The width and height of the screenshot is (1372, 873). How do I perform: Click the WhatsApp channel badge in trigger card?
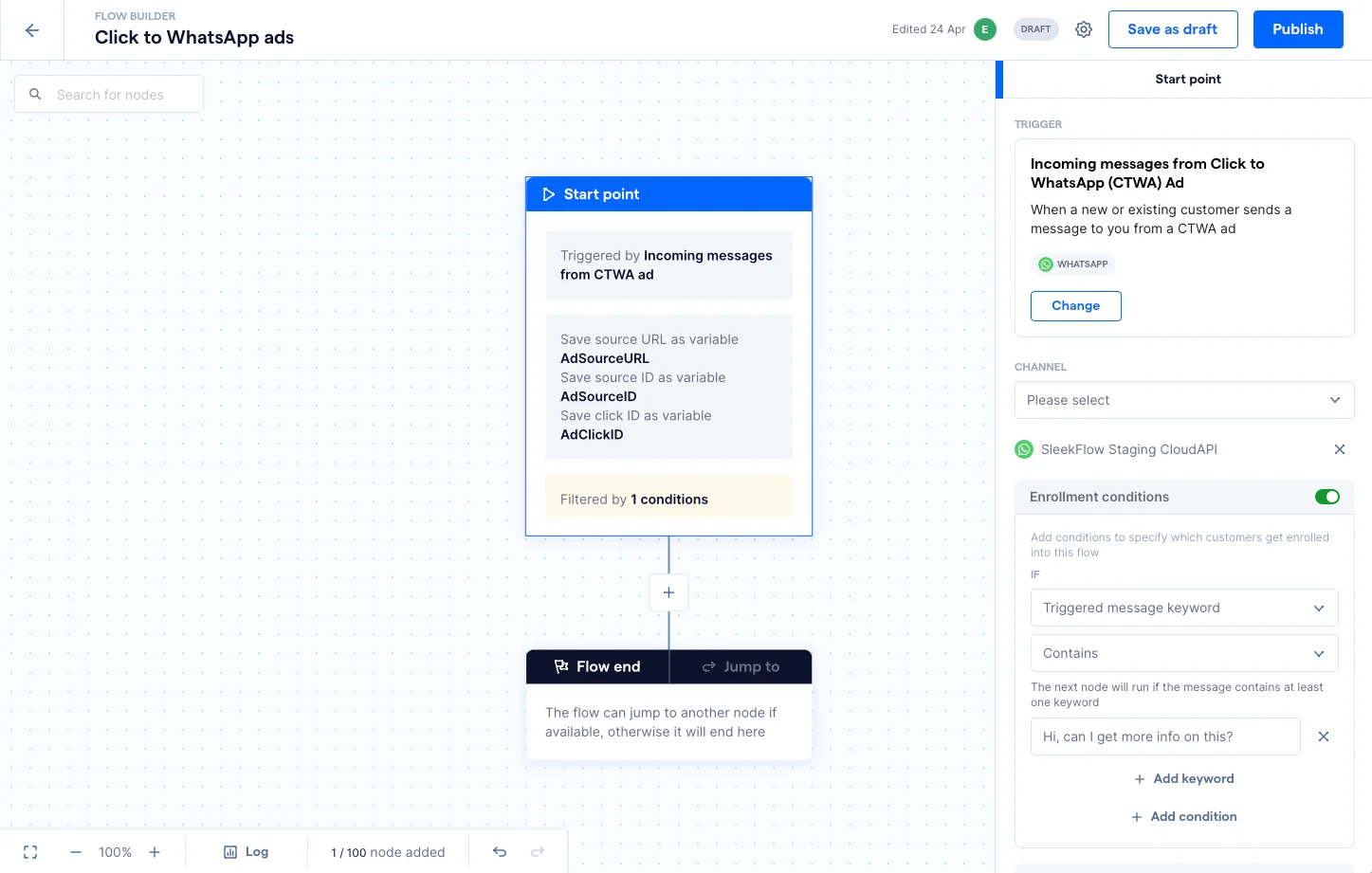(x=1072, y=264)
